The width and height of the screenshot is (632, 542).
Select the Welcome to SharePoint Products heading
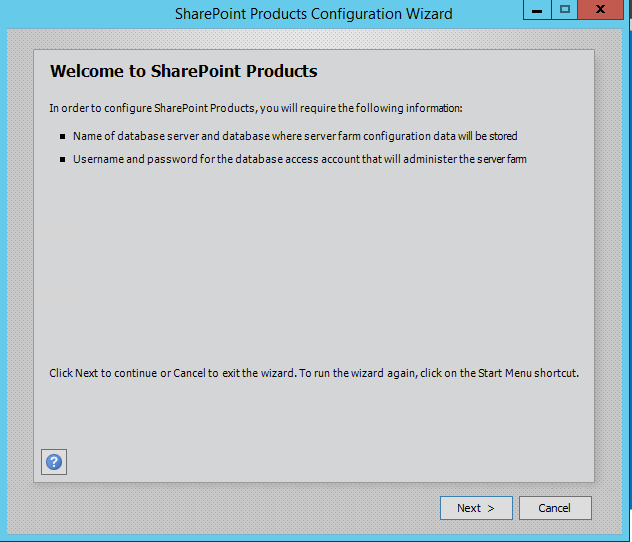pyautogui.click(x=184, y=71)
